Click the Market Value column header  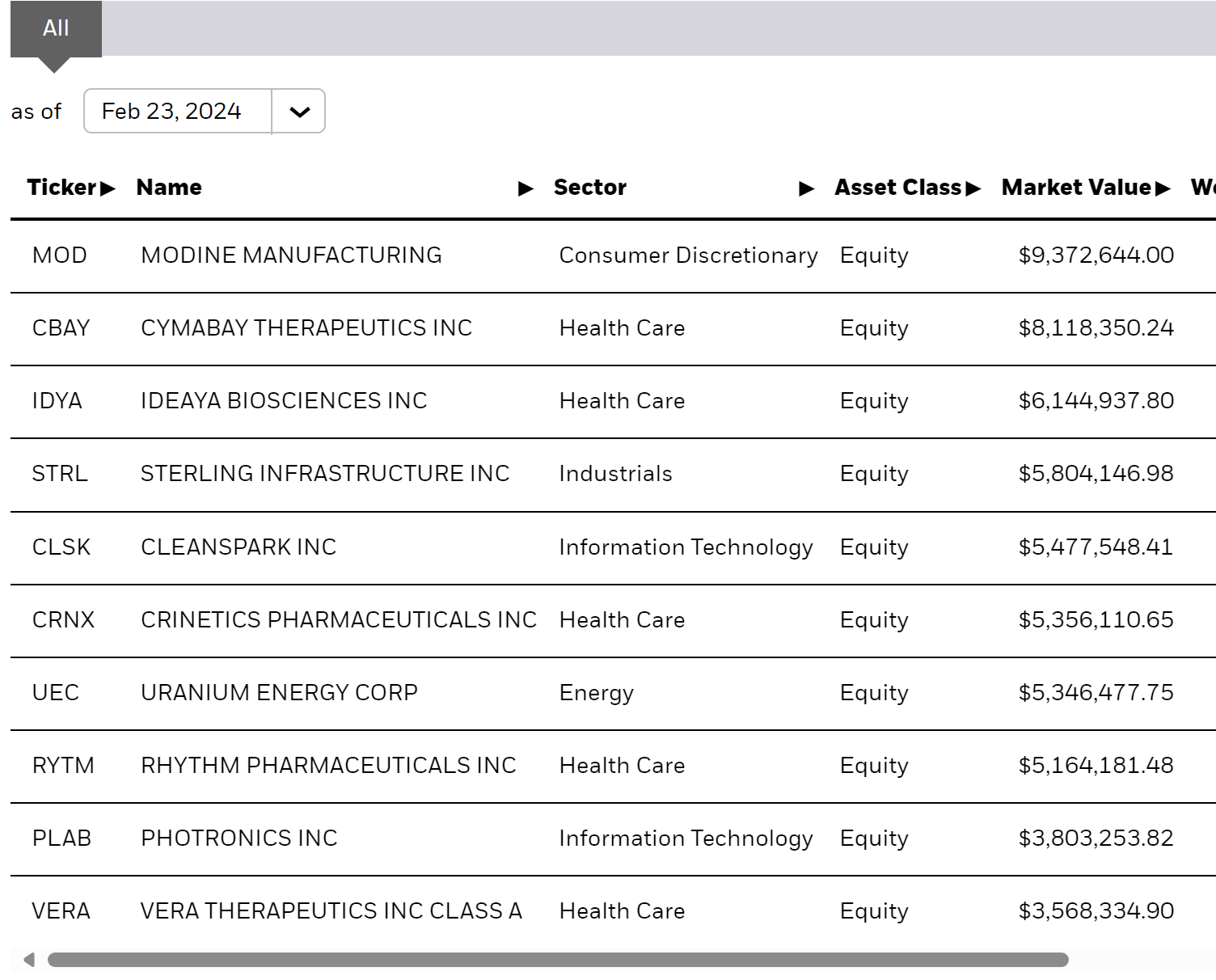[1076, 188]
